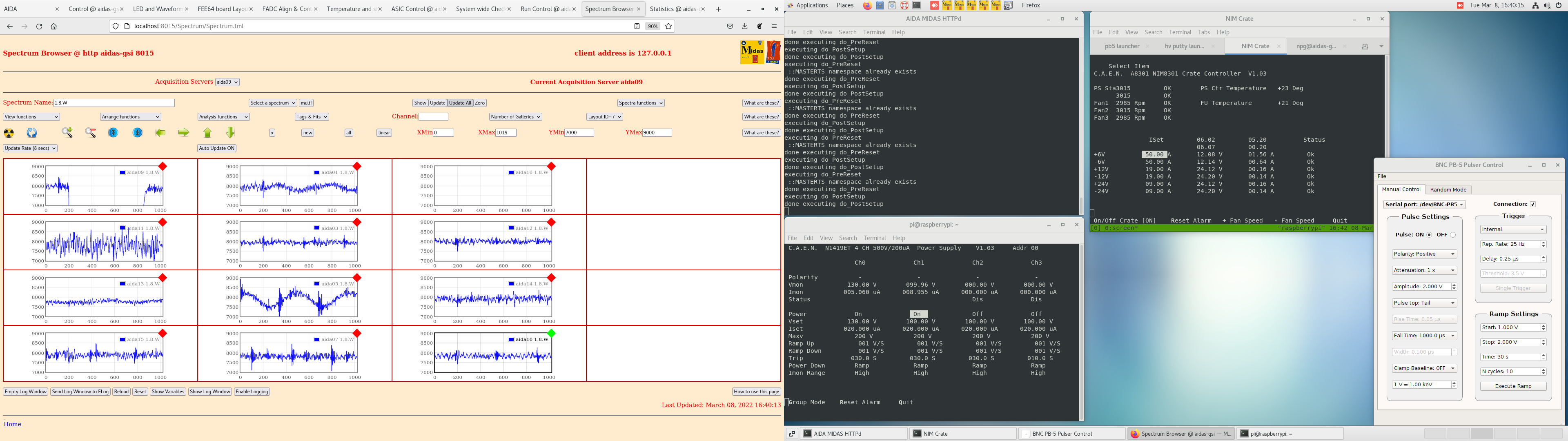The width and height of the screenshot is (1568, 441).
Task: Open the View functions dropdown
Action: pos(31,117)
